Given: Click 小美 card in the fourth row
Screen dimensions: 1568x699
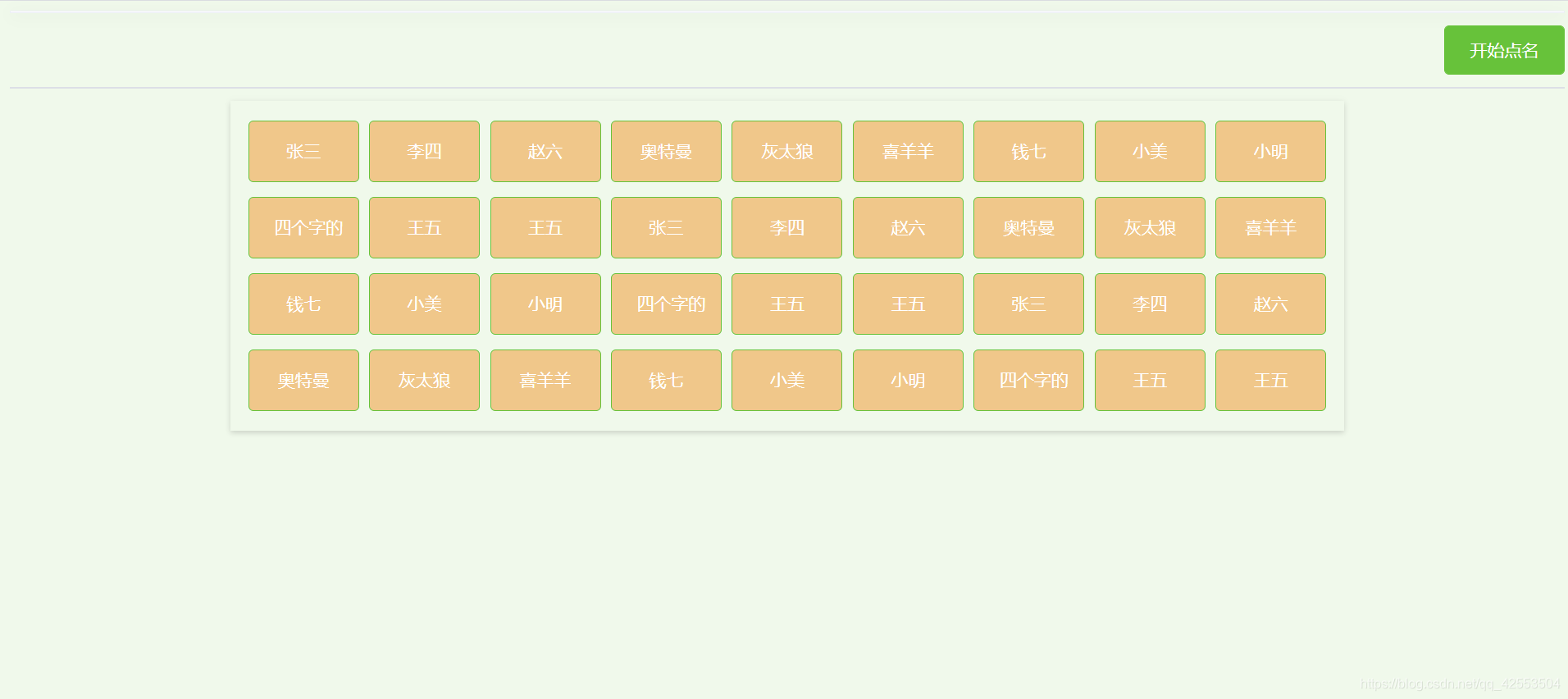Looking at the screenshot, I should point(786,380).
